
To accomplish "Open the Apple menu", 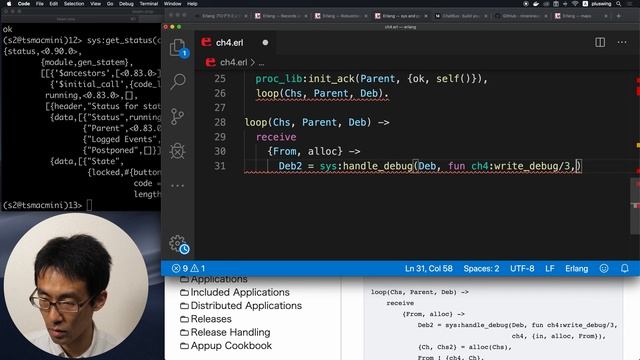I will tap(9, 4).
